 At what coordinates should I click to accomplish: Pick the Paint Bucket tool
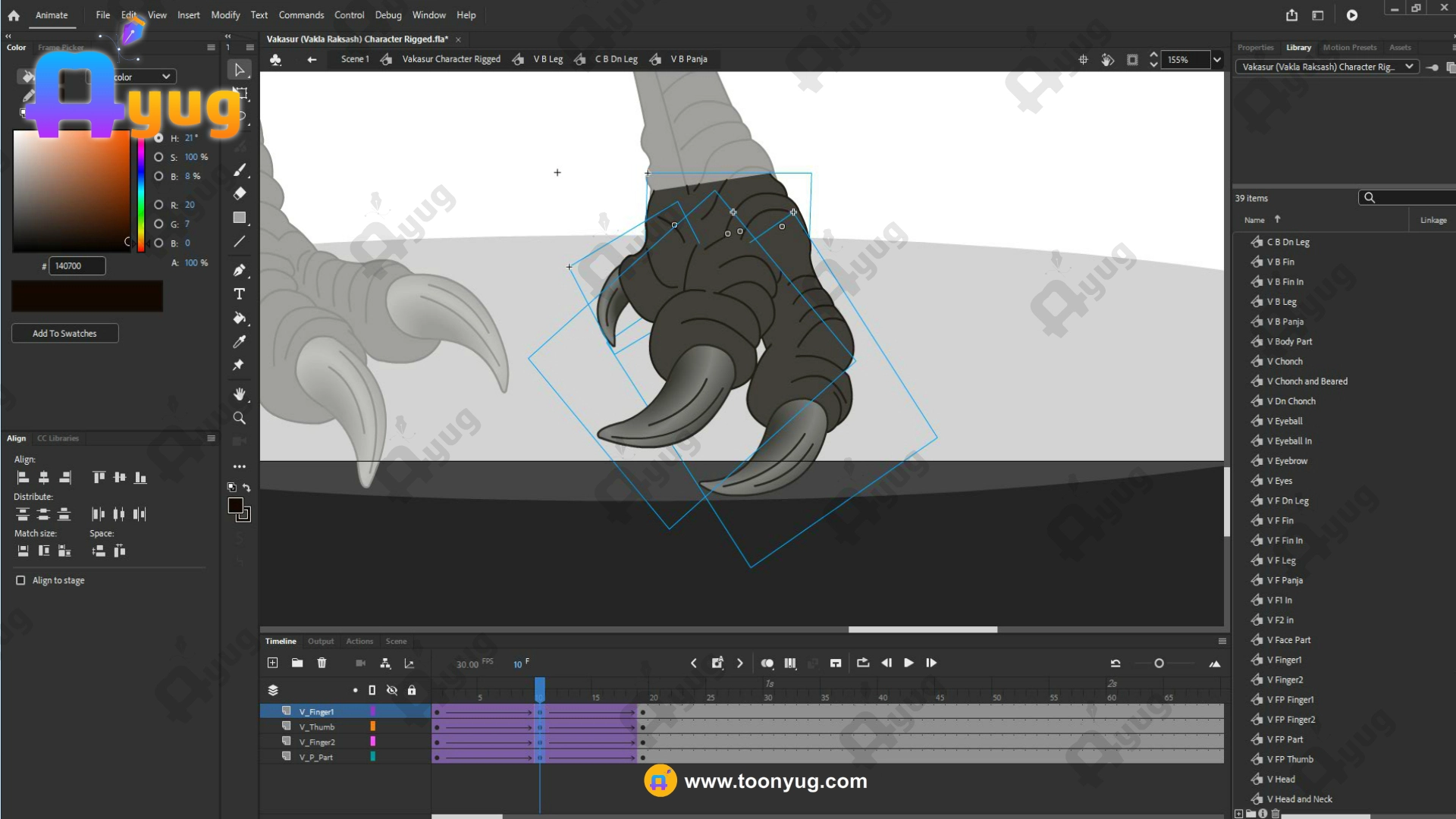pyautogui.click(x=239, y=318)
